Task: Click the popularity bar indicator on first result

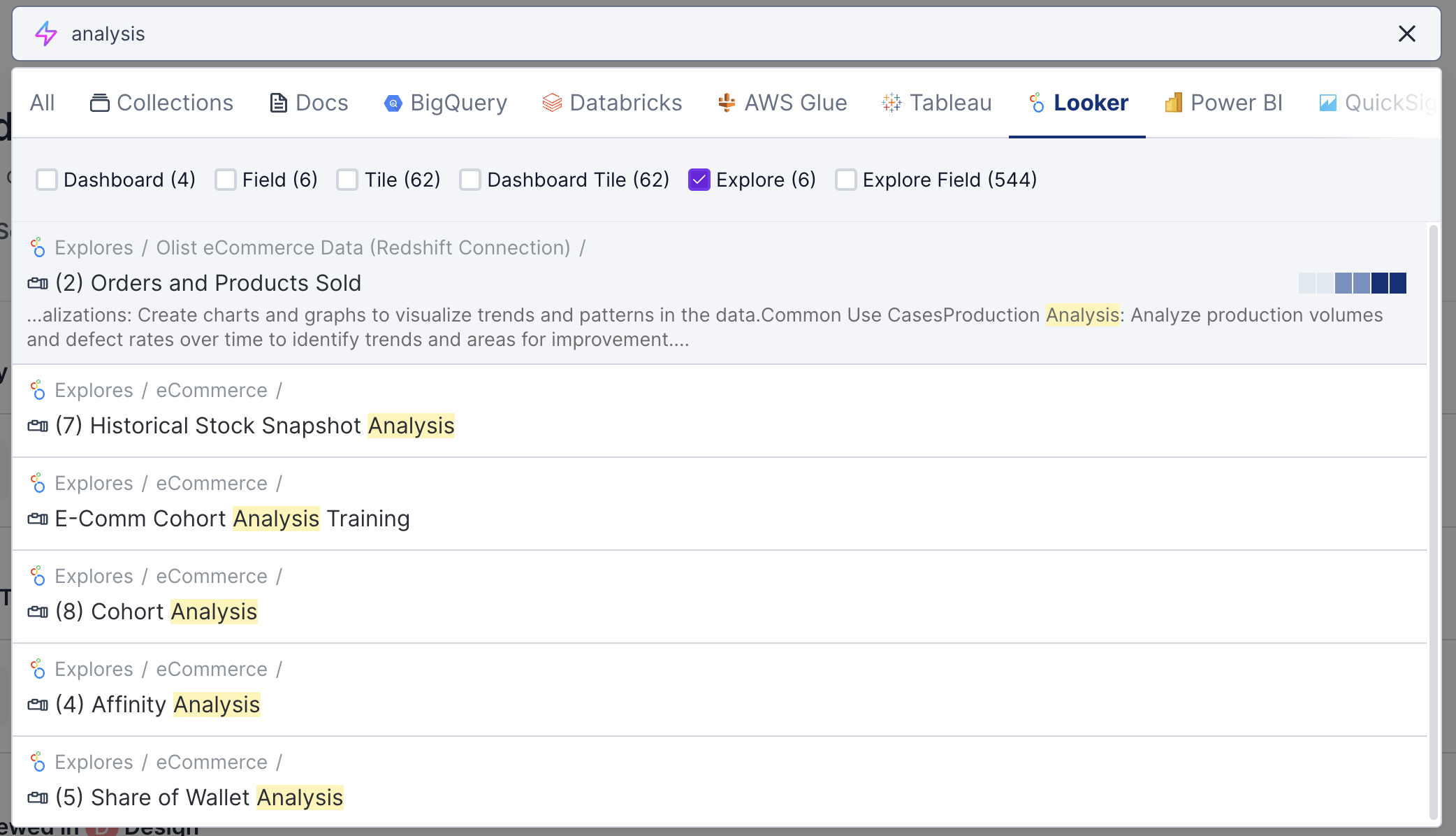Action: [x=1352, y=283]
